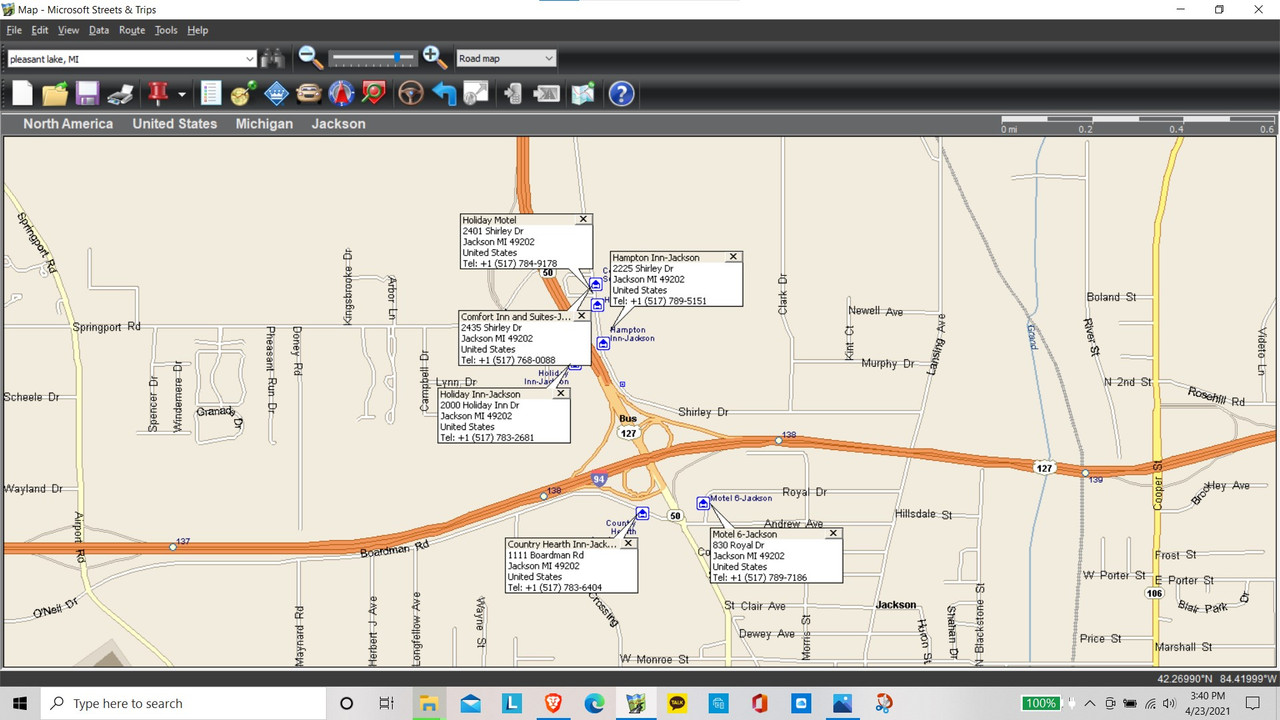Viewport: 1280px width, 720px height.
Task: Click the Find Nearby Places icon
Action: point(243,94)
